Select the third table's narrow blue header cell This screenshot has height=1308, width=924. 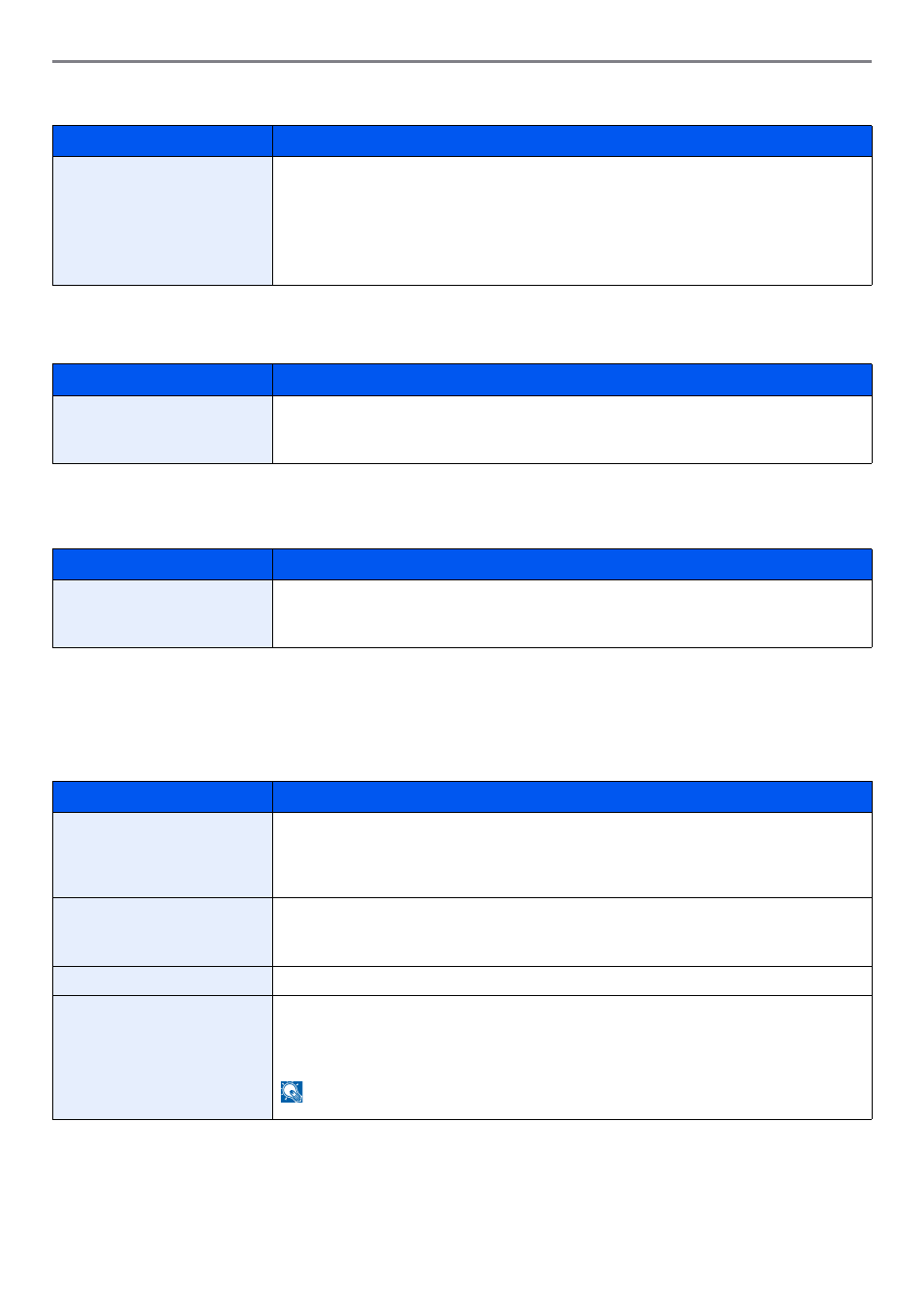point(163,564)
